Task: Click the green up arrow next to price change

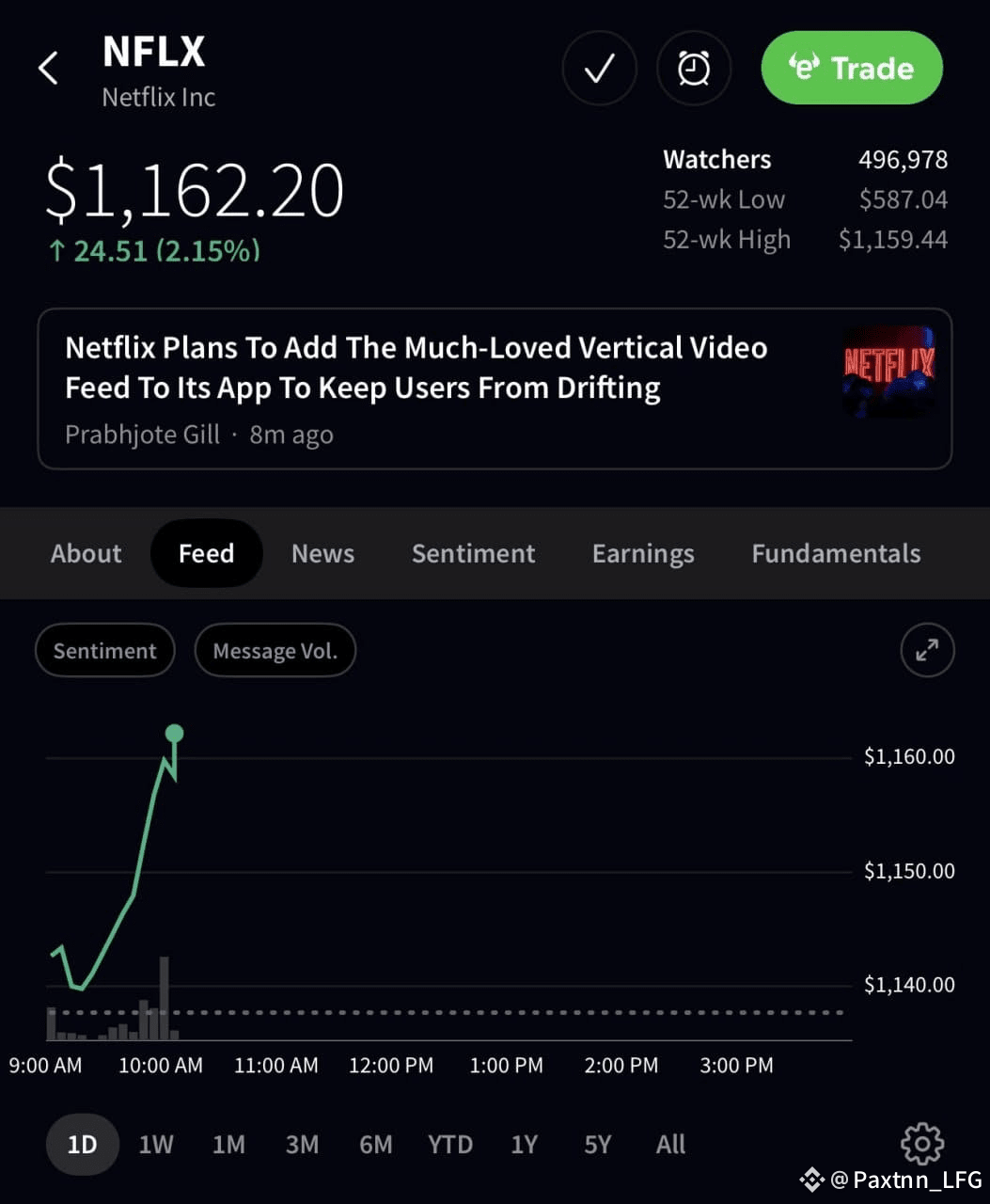Action: coord(56,250)
